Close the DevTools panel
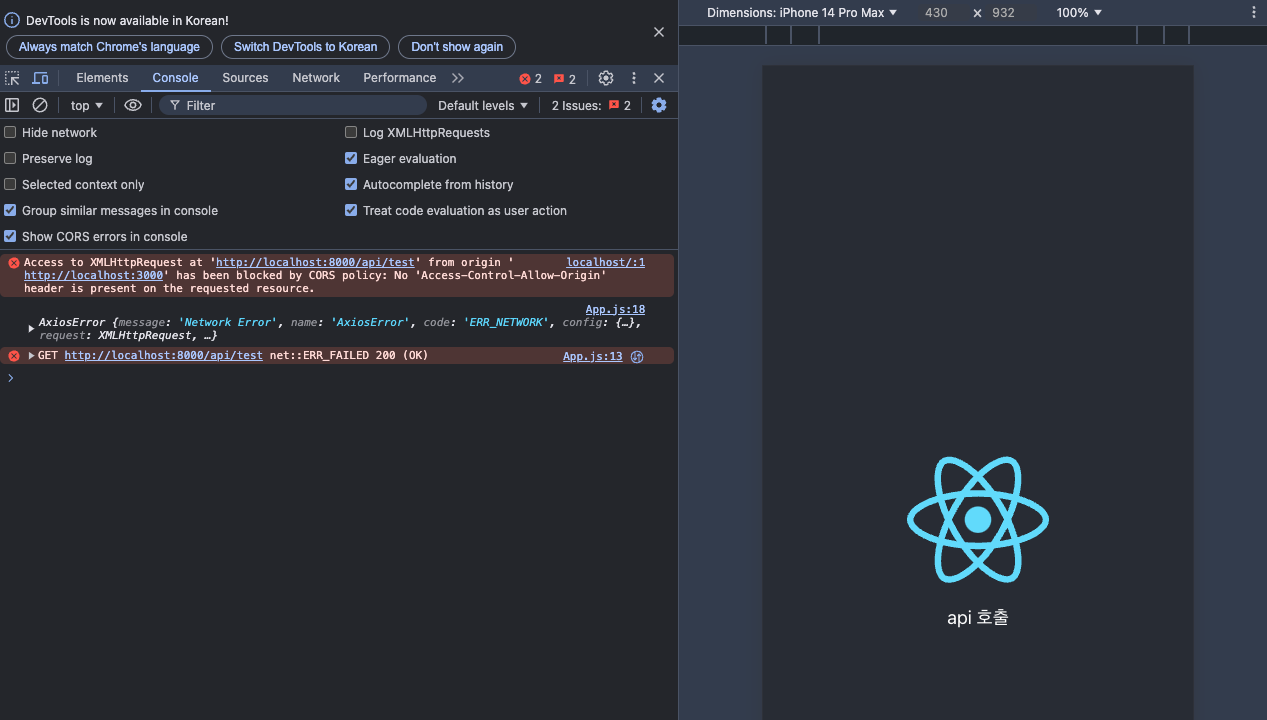The width and height of the screenshot is (1267, 720). (x=659, y=78)
